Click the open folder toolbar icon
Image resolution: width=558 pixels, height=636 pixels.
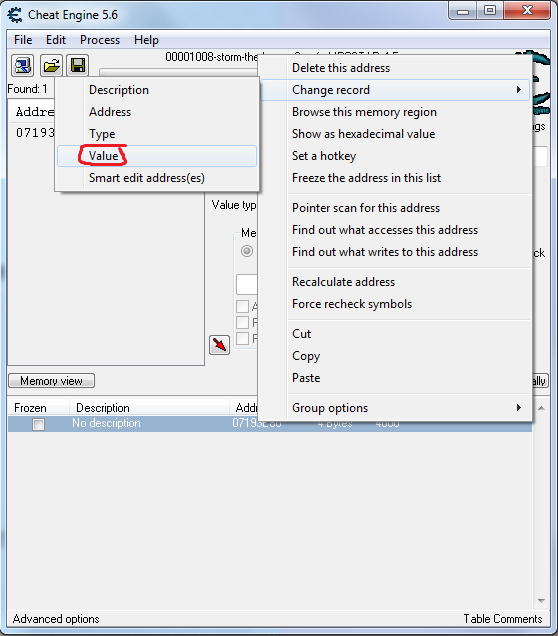coord(51,65)
